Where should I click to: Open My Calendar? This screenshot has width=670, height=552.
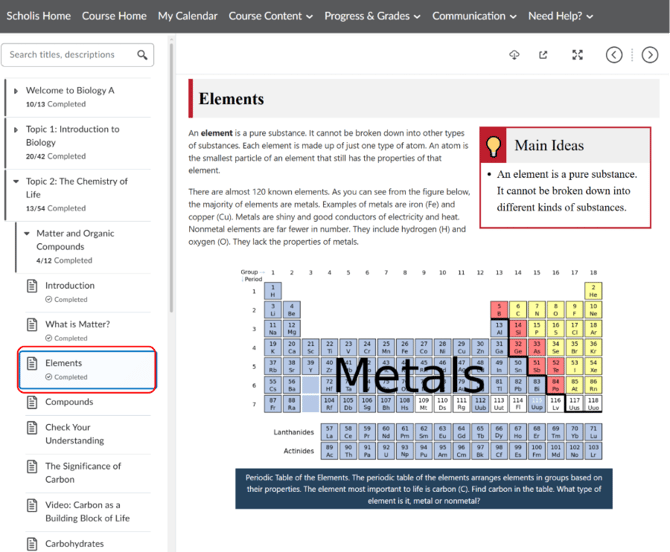[188, 16]
